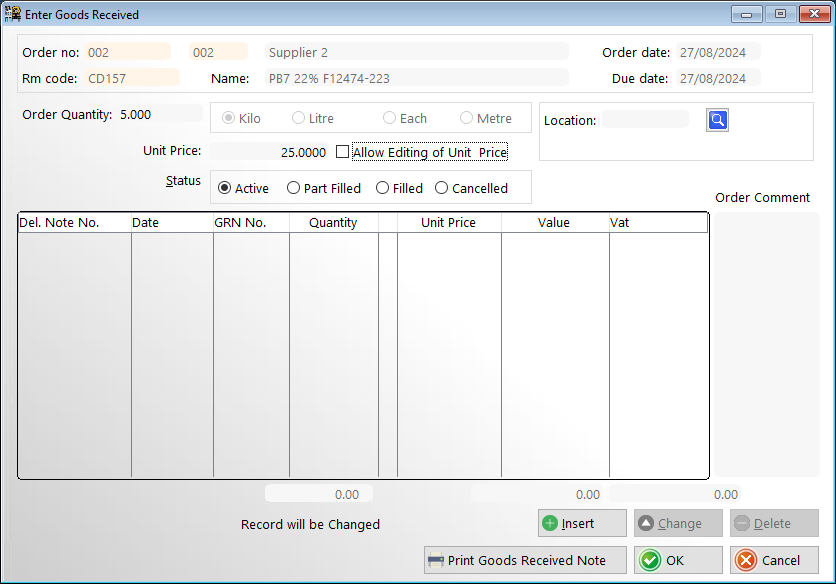The width and height of the screenshot is (836, 584).
Task: Click the Unit Price column header
Action: click(448, 223)
